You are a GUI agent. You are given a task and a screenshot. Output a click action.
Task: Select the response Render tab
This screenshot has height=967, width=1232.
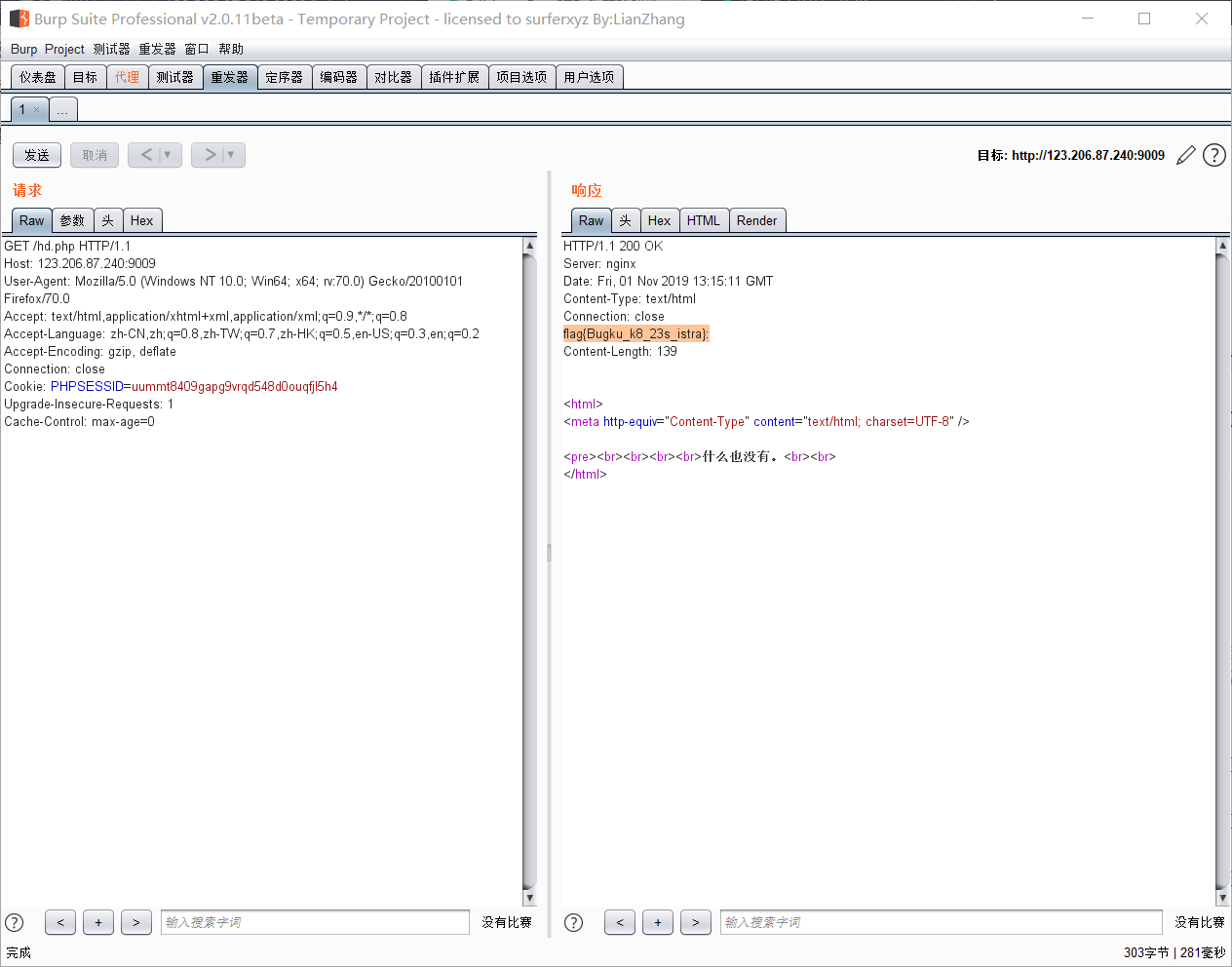click(x=757, y=221)
